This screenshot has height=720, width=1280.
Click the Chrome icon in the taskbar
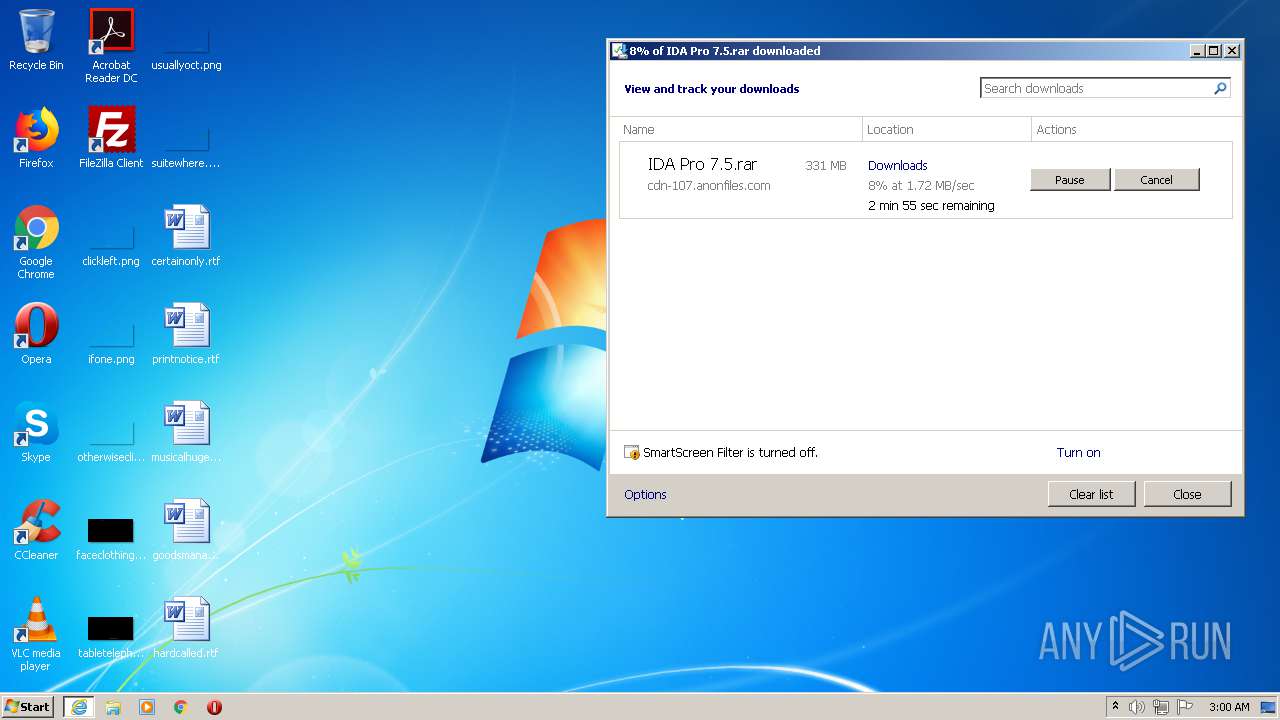[x=181, y=707]
